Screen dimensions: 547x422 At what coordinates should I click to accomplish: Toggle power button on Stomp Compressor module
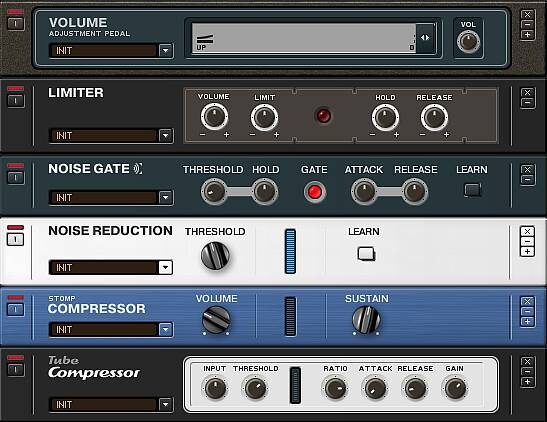pos(16,309)
